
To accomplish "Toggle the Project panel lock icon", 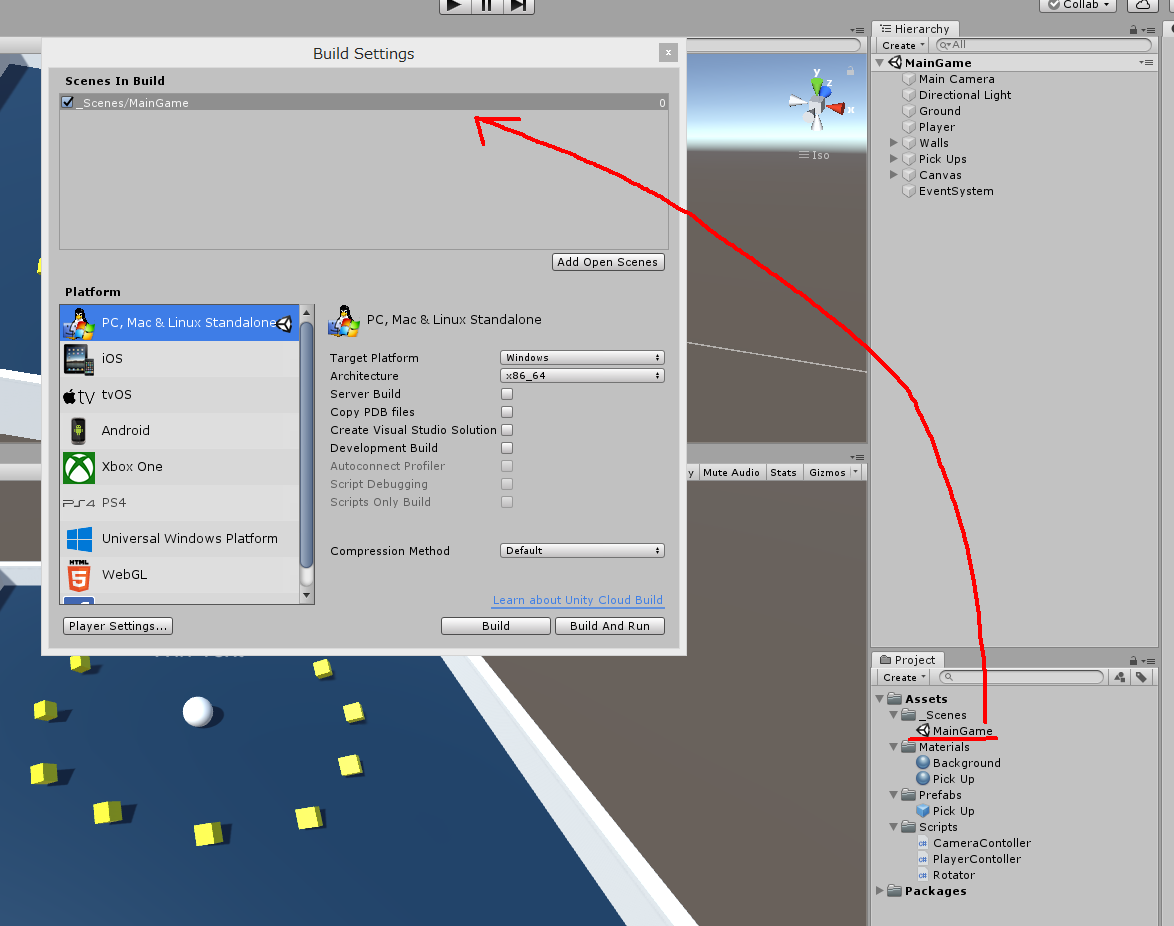I will click(1134, 660).
